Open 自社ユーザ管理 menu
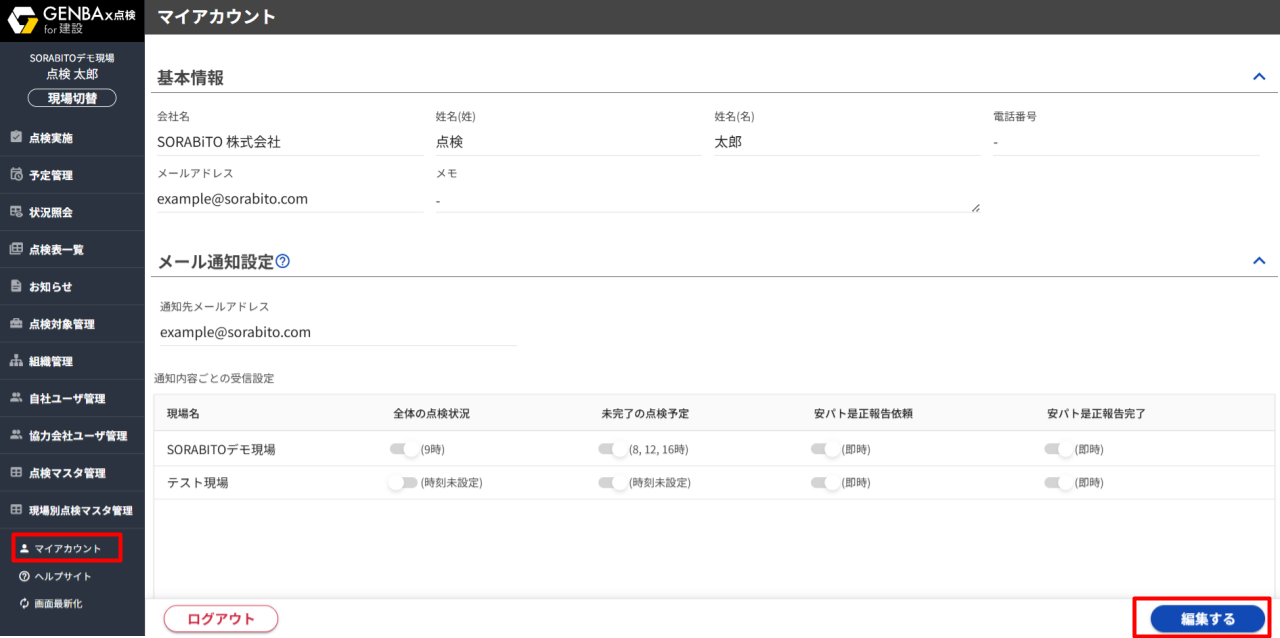 click(67, 399)
